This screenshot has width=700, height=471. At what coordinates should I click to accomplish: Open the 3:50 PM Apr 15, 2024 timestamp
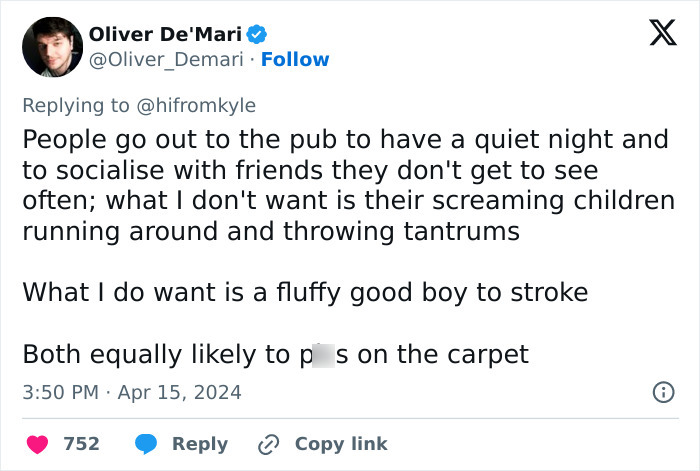click(x=132, y=392)
